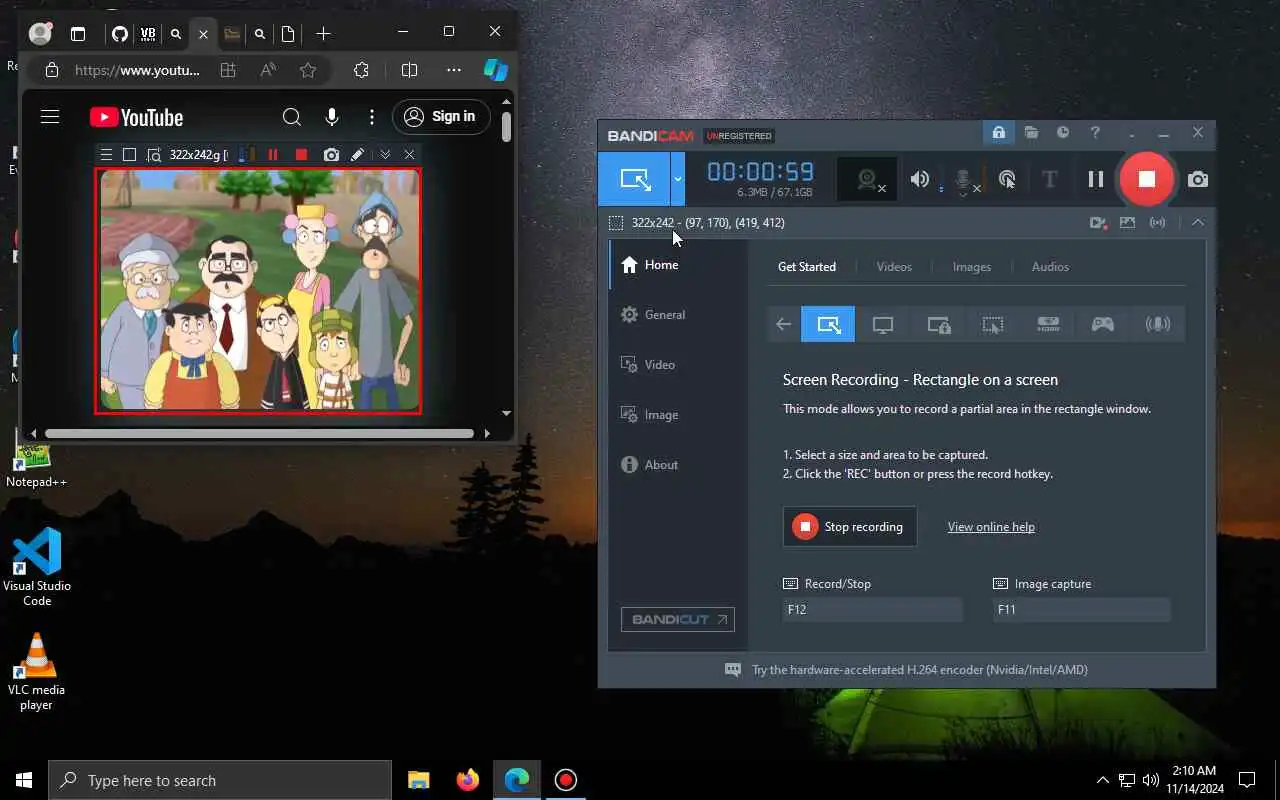Screen dimensions: 1280x800
Task: Click the video recording status icon
Action: pos(1097,223)
